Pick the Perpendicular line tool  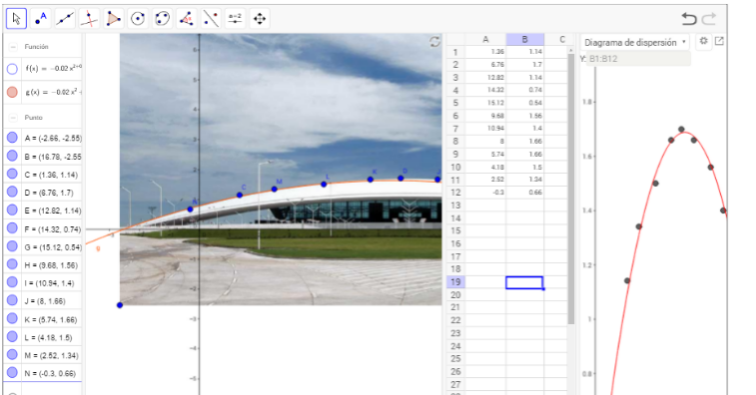[x=89, y=19]
